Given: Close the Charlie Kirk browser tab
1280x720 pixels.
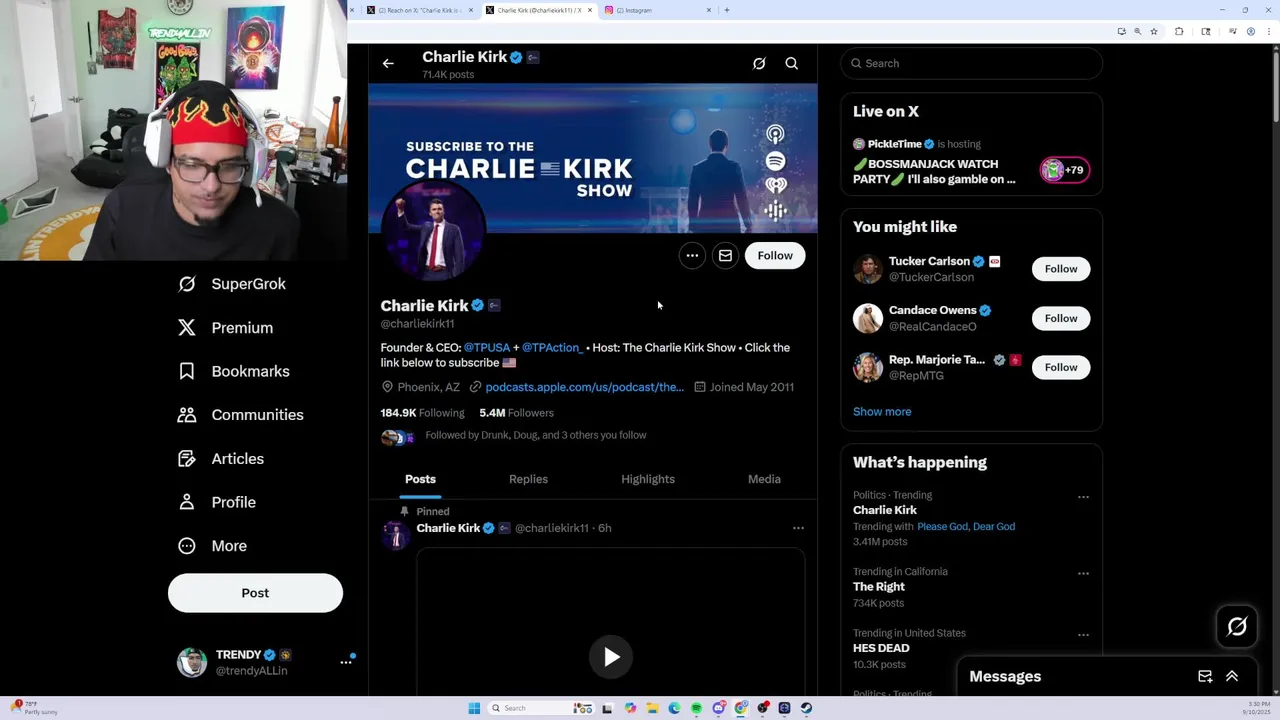Looking at the screenshot, I should tap(590, 10).
